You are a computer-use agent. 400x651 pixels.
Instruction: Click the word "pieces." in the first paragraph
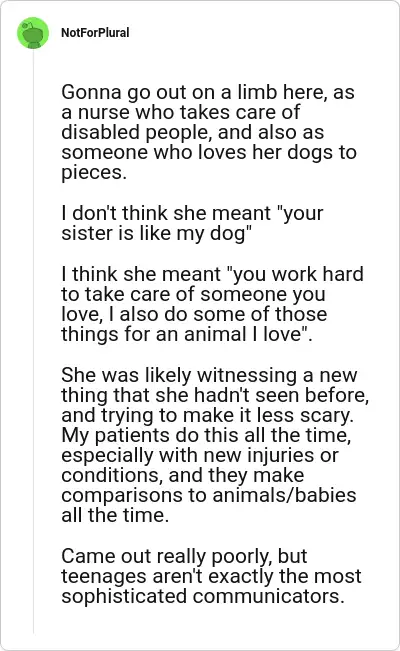click(x=94, y=172)
